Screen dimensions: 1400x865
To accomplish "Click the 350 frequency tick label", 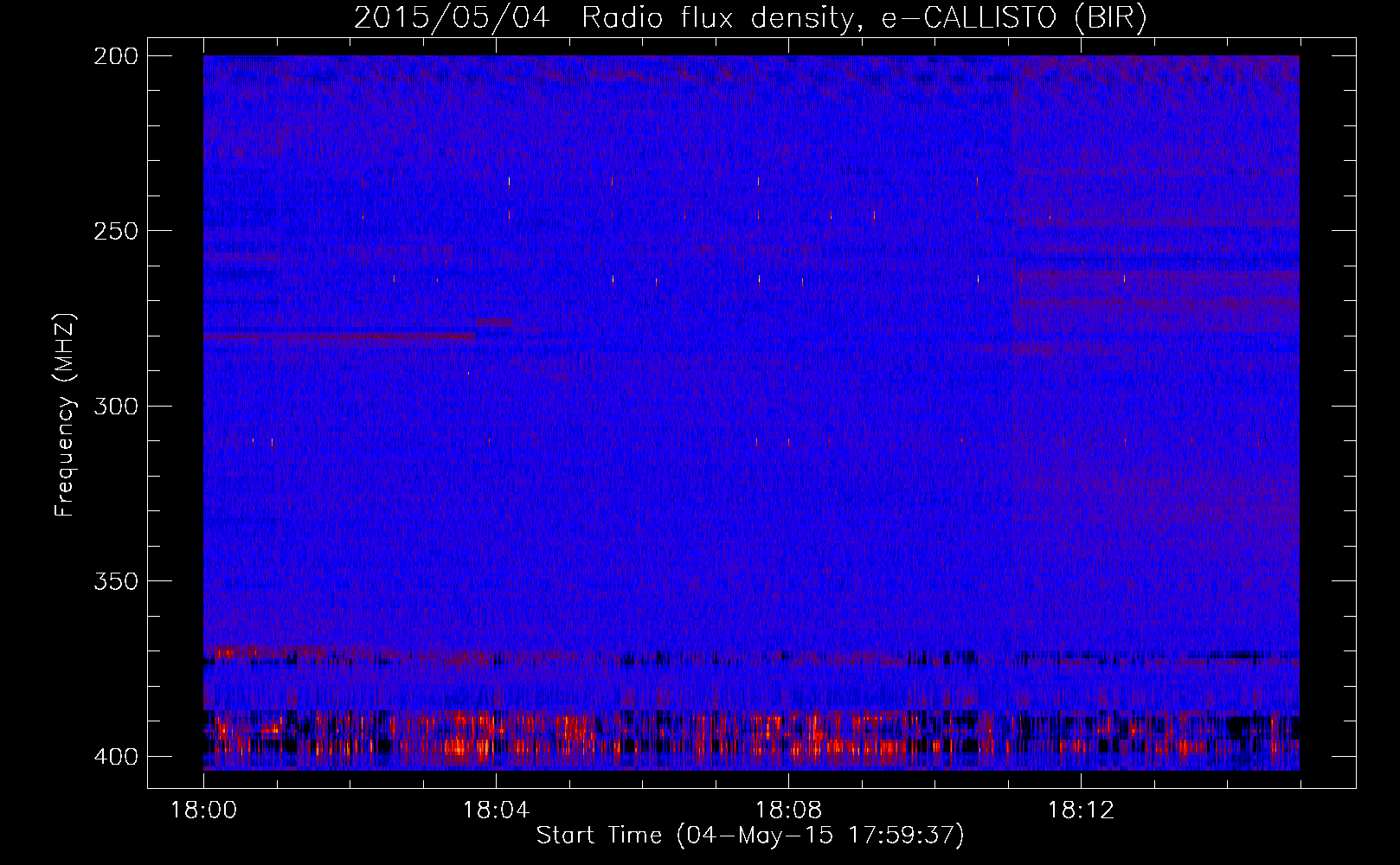I will pos(116,580).
